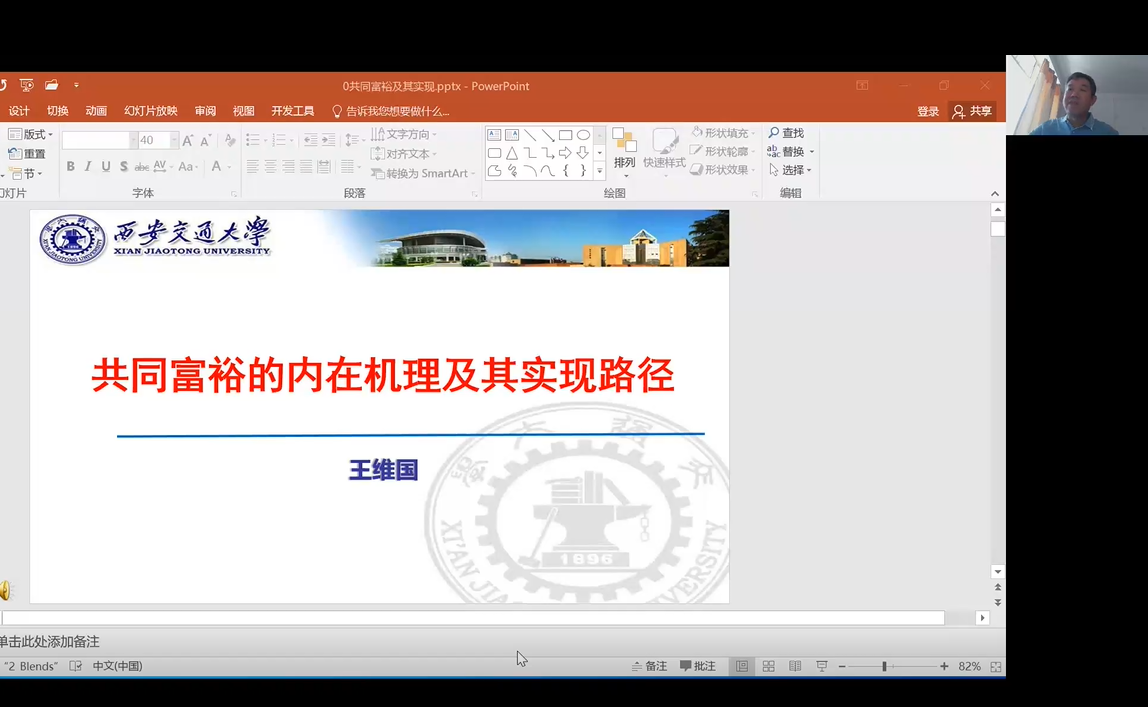This screenshot has width=1148, height=707.
Task: Click the 登录 (Sign in) link
Action: [x=928, y=111]
